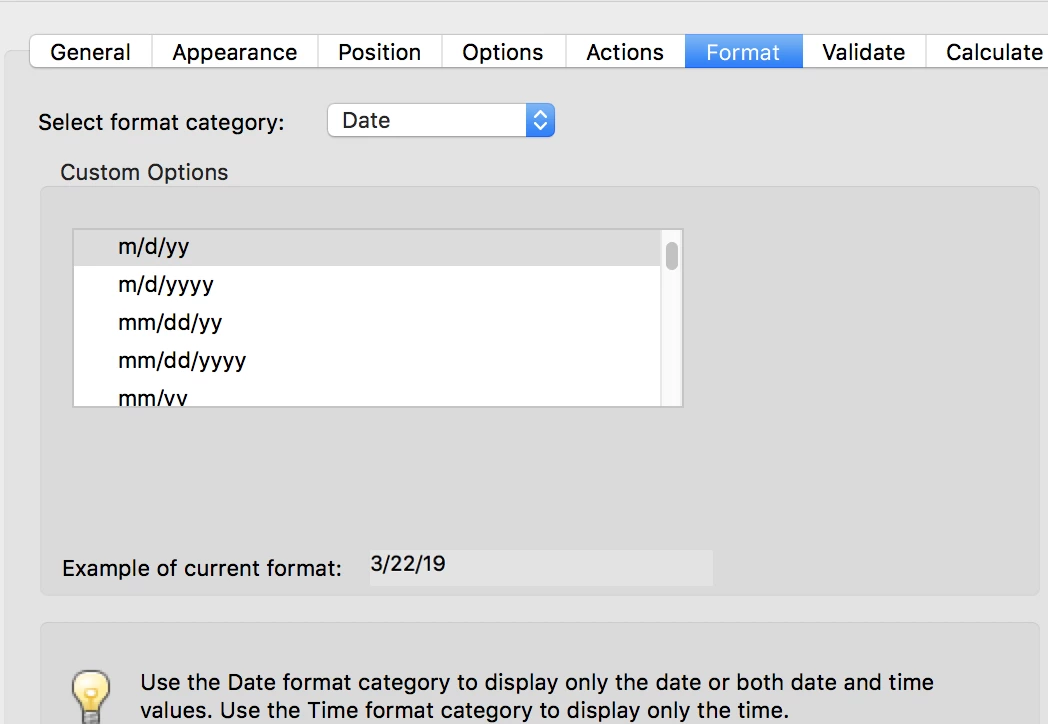Click the scrollbar track below the thumb

[x=672, y=340]
